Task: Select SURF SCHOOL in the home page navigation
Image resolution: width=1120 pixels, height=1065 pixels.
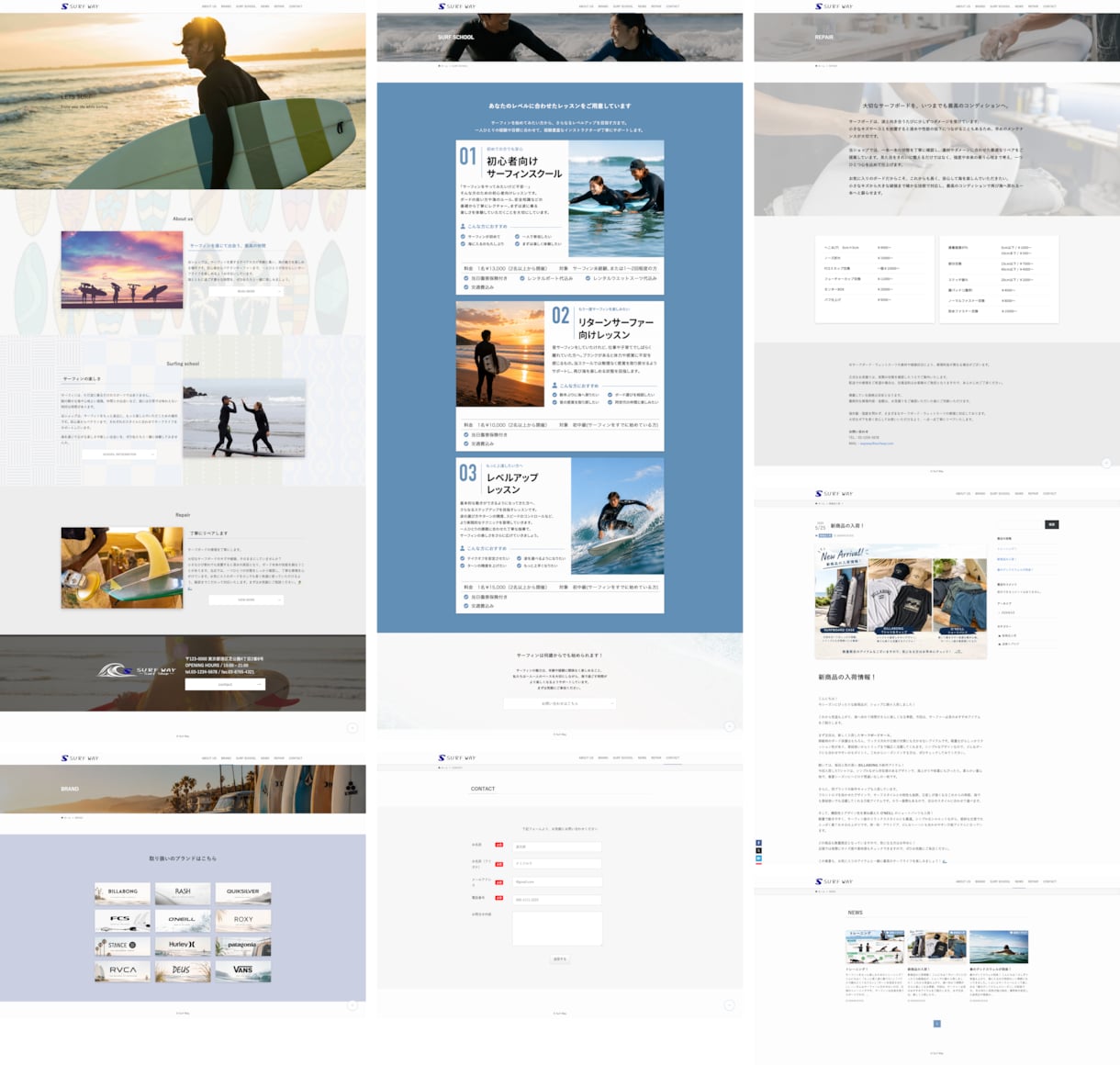Action: click(246, 6)
